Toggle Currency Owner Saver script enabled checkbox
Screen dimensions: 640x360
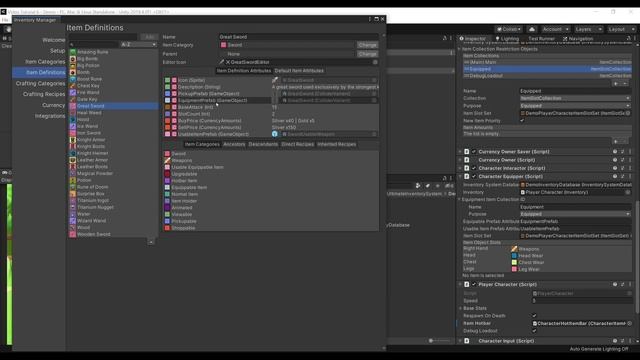pos(474,152)
